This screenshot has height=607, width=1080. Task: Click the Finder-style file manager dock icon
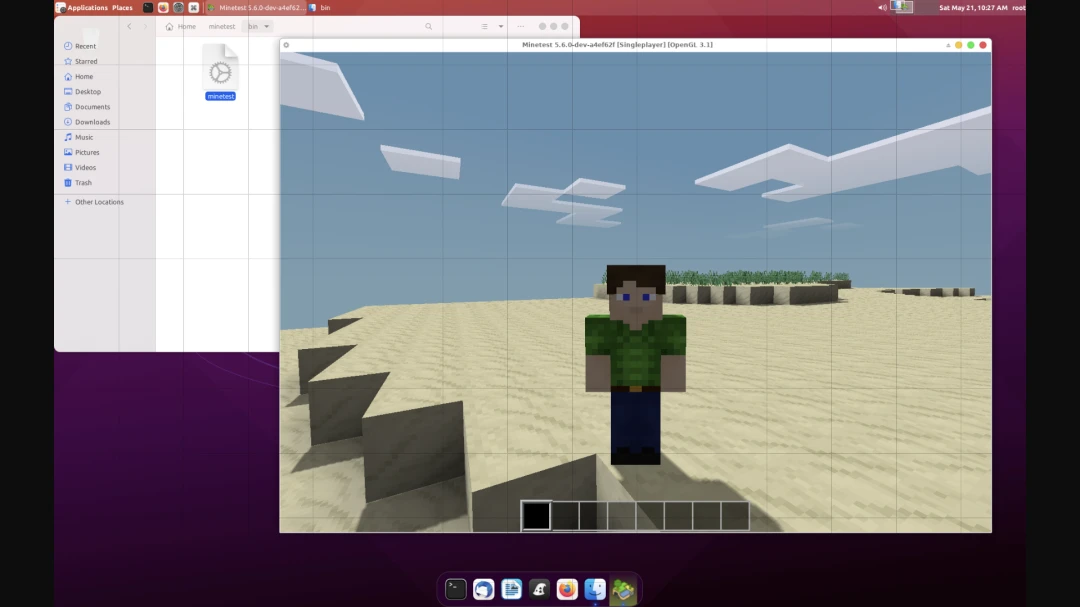(x=595, y=589)
